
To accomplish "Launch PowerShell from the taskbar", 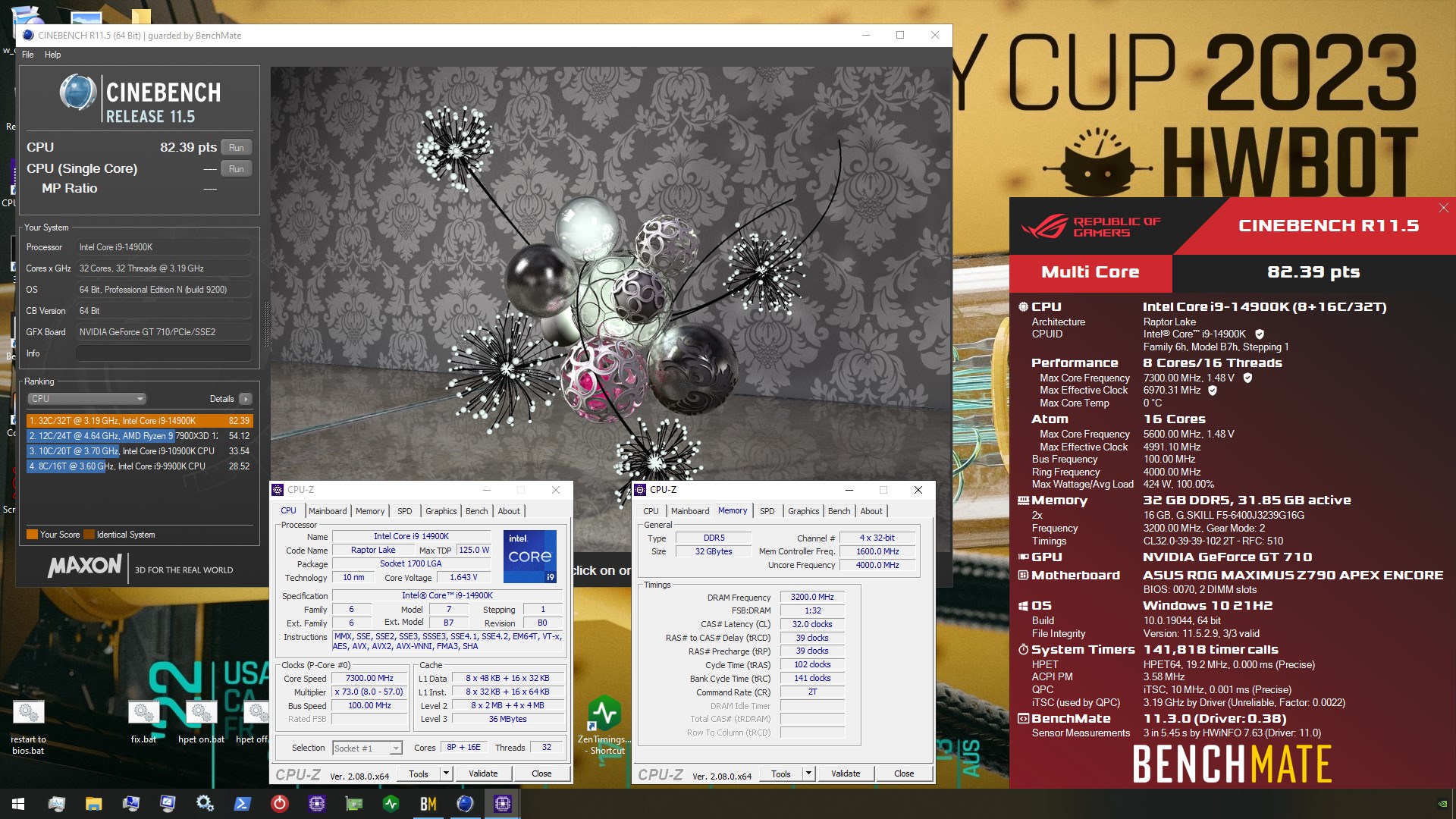I will 243,804.
